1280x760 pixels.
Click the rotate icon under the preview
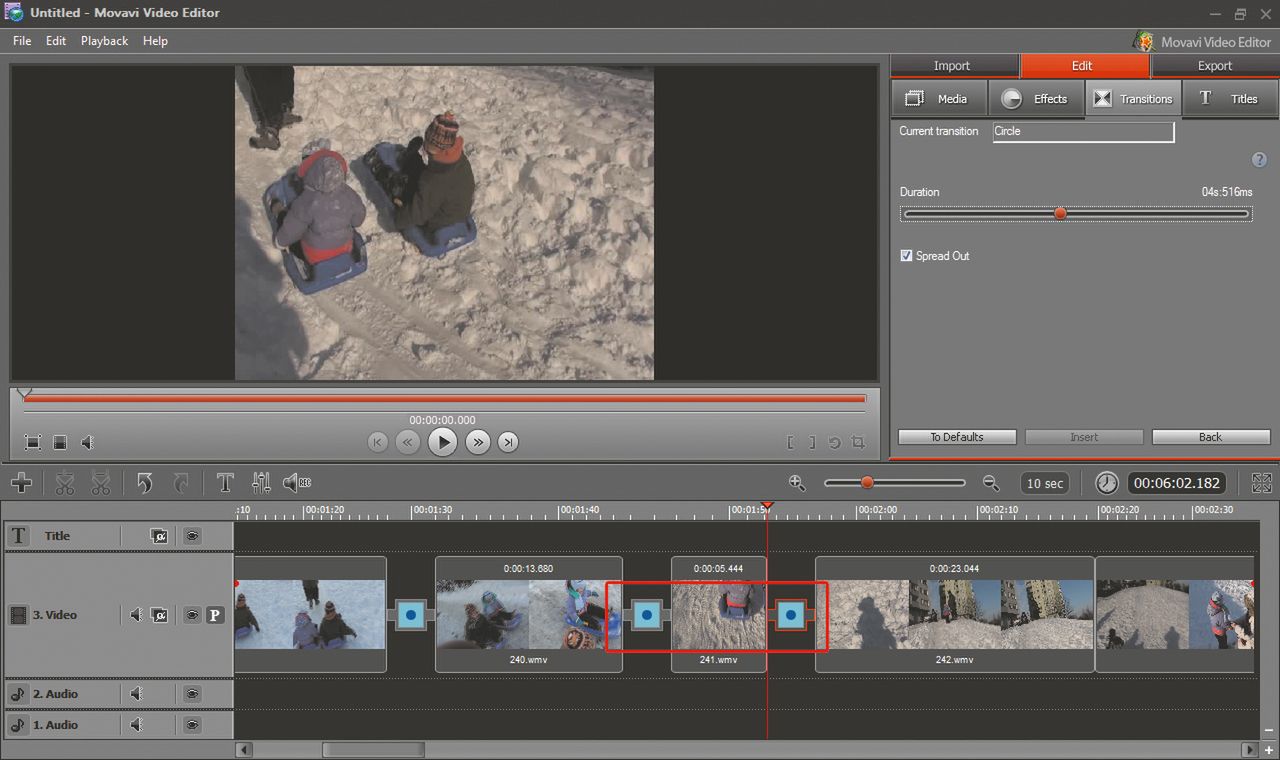835,442
